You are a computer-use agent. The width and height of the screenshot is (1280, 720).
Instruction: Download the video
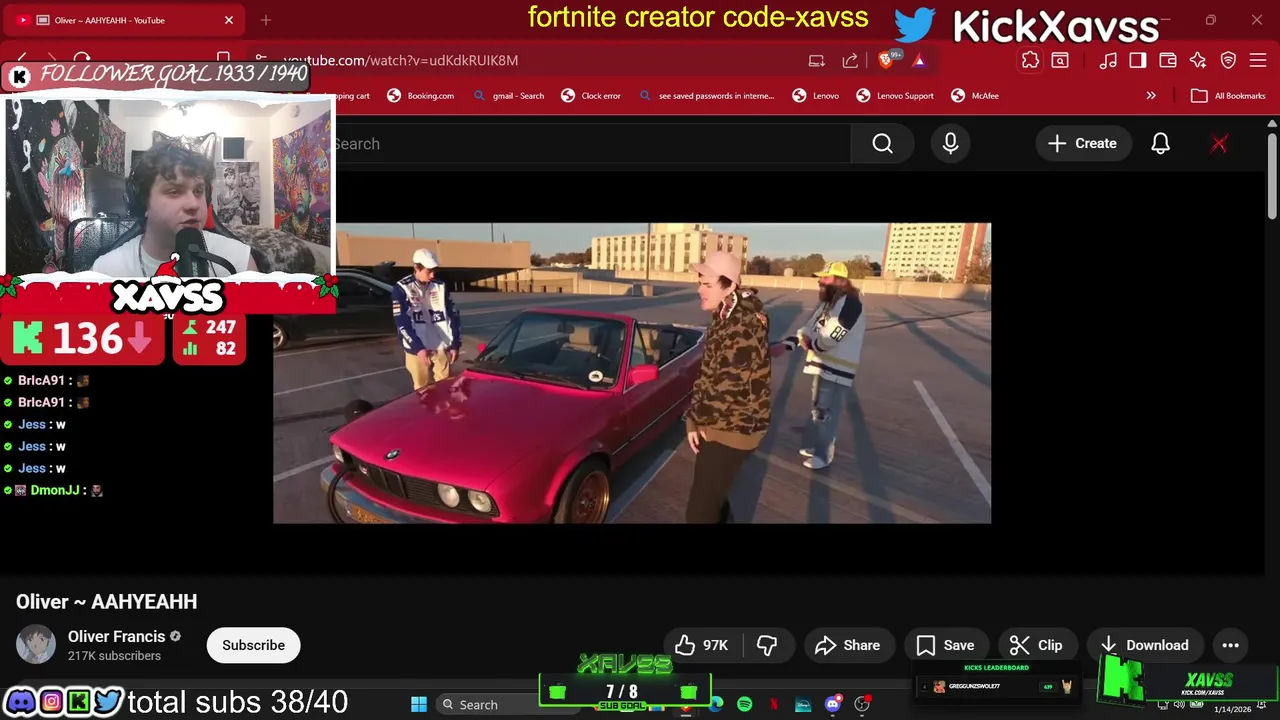click(1144, 645)
